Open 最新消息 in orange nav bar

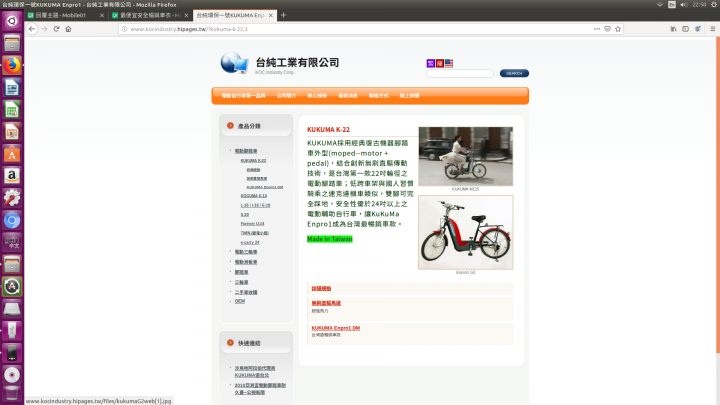coord(348,96)
